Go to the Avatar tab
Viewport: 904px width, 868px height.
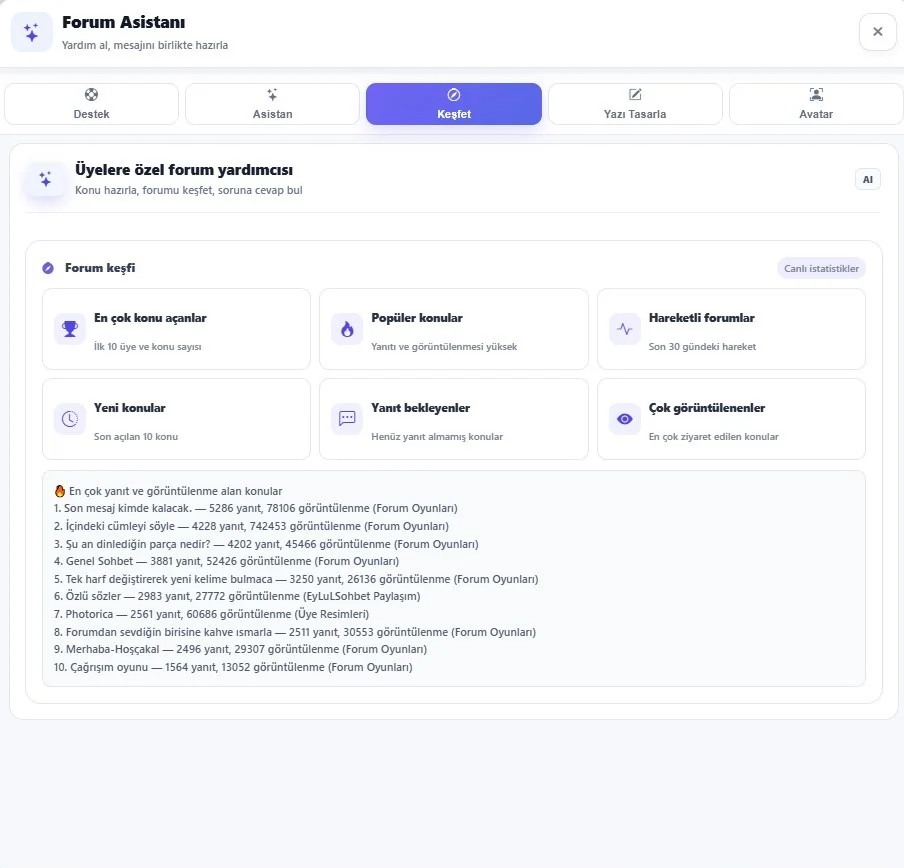click(816, 104)
